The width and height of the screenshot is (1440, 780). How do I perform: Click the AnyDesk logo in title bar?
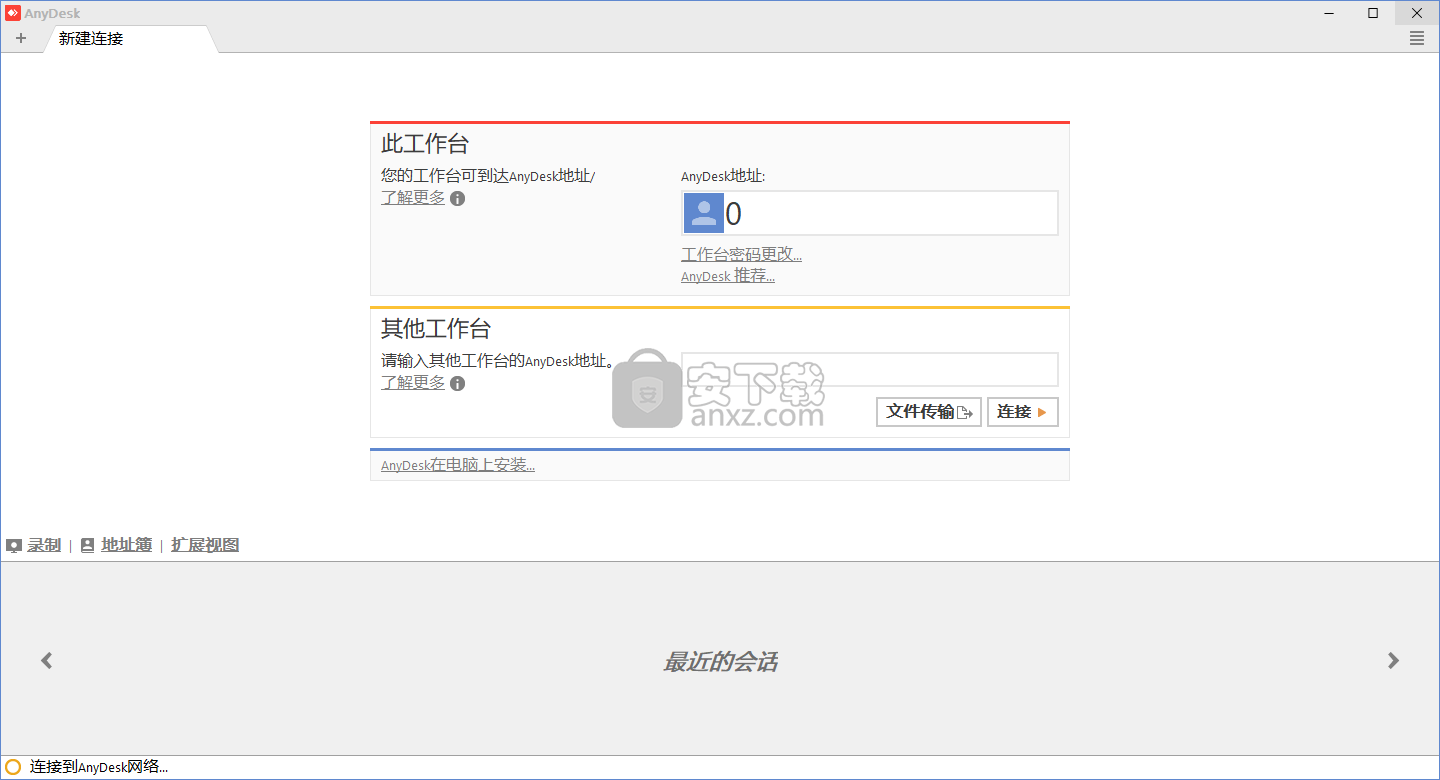point(12,13)
